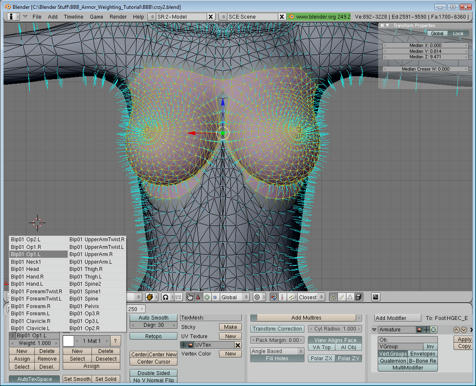Toggle Auto Smooth option
The height and width of the screenshot is (386, 476).
click(x=153, y=318)
